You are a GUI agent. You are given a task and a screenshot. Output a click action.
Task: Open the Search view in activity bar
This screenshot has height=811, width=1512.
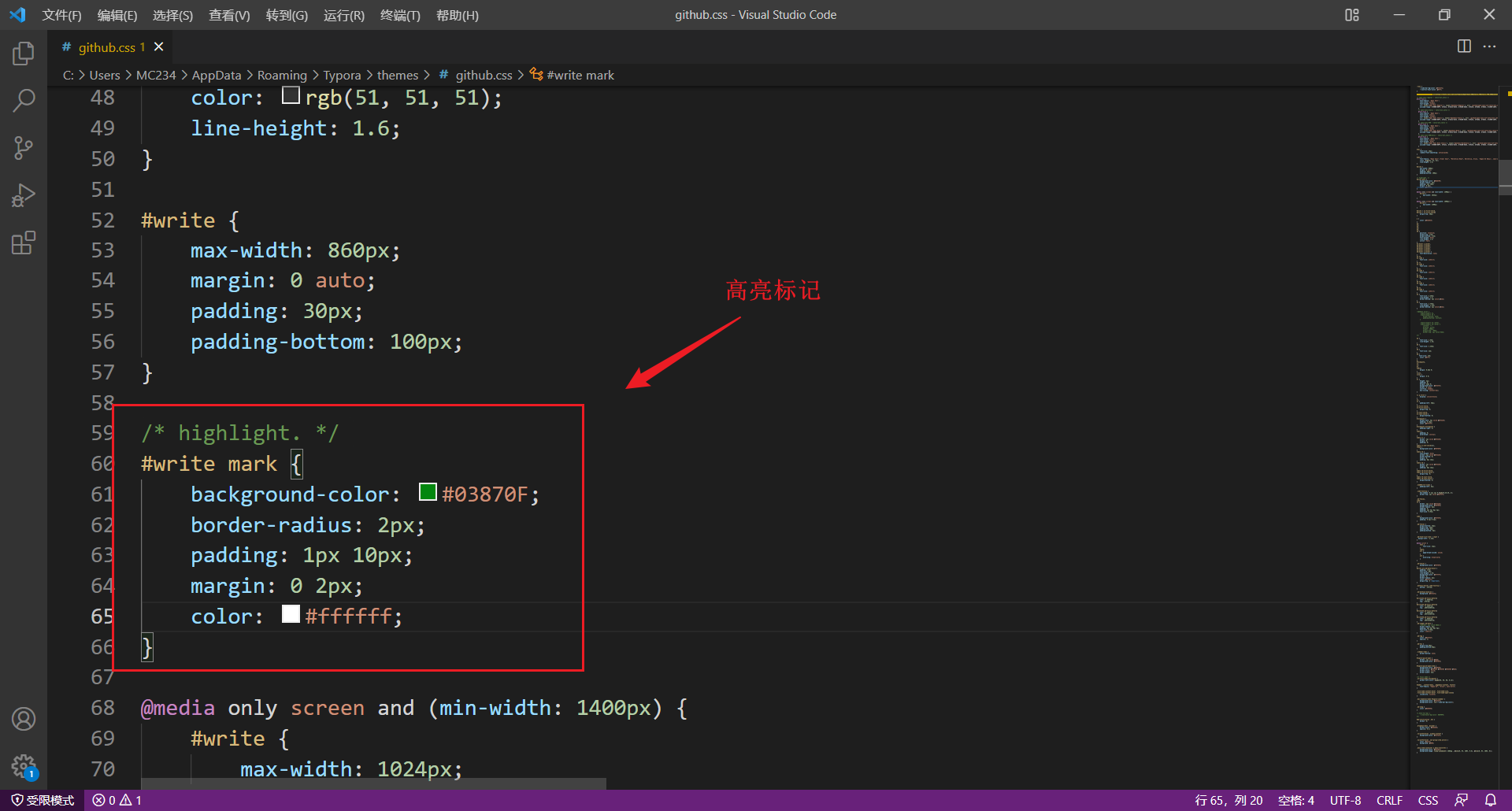pyautogui.click(x=24, y=101)
